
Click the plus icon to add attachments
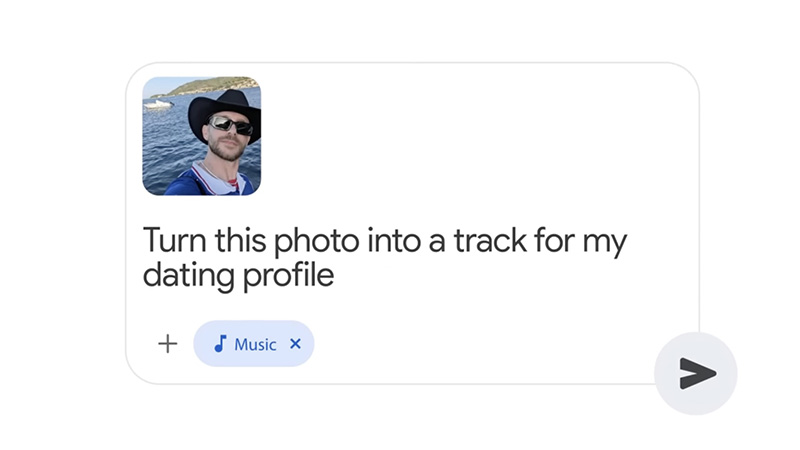pos(168,344)
